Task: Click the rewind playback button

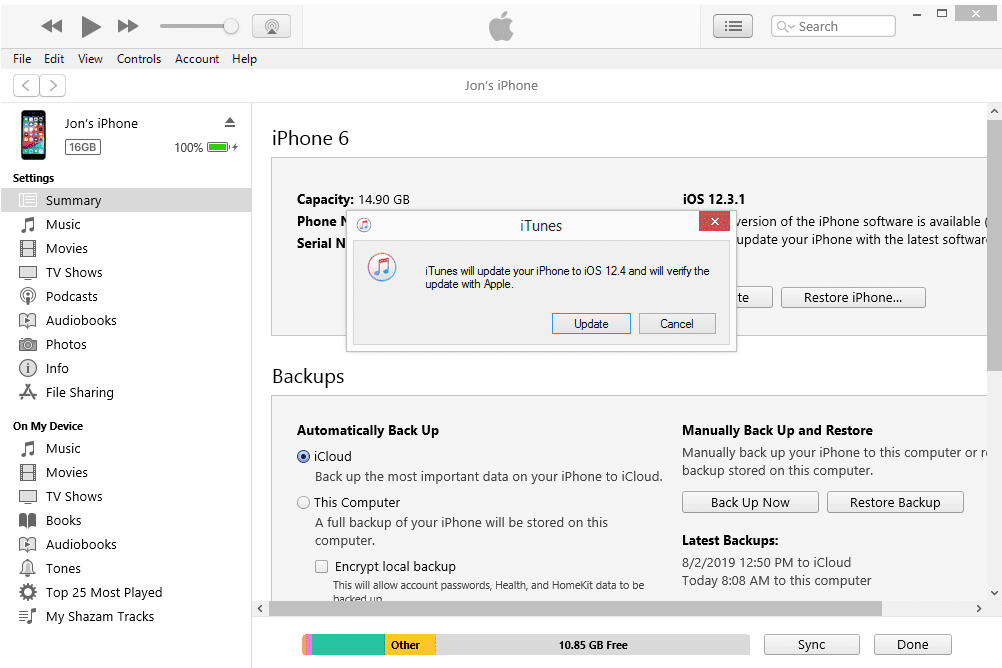Action: pos(52,26)
